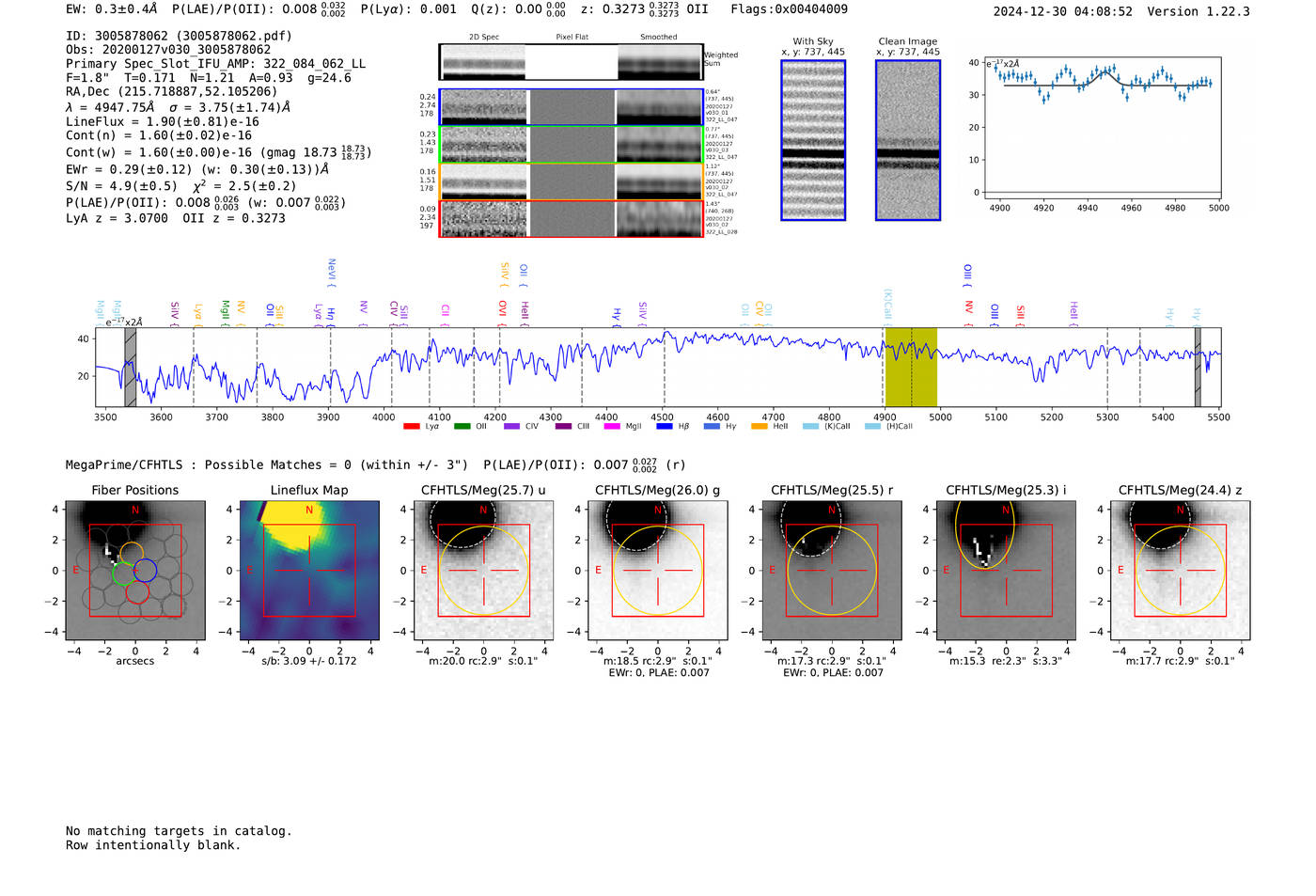View the CFHTLS/Meg(25.3) i band stamp

1006,570
